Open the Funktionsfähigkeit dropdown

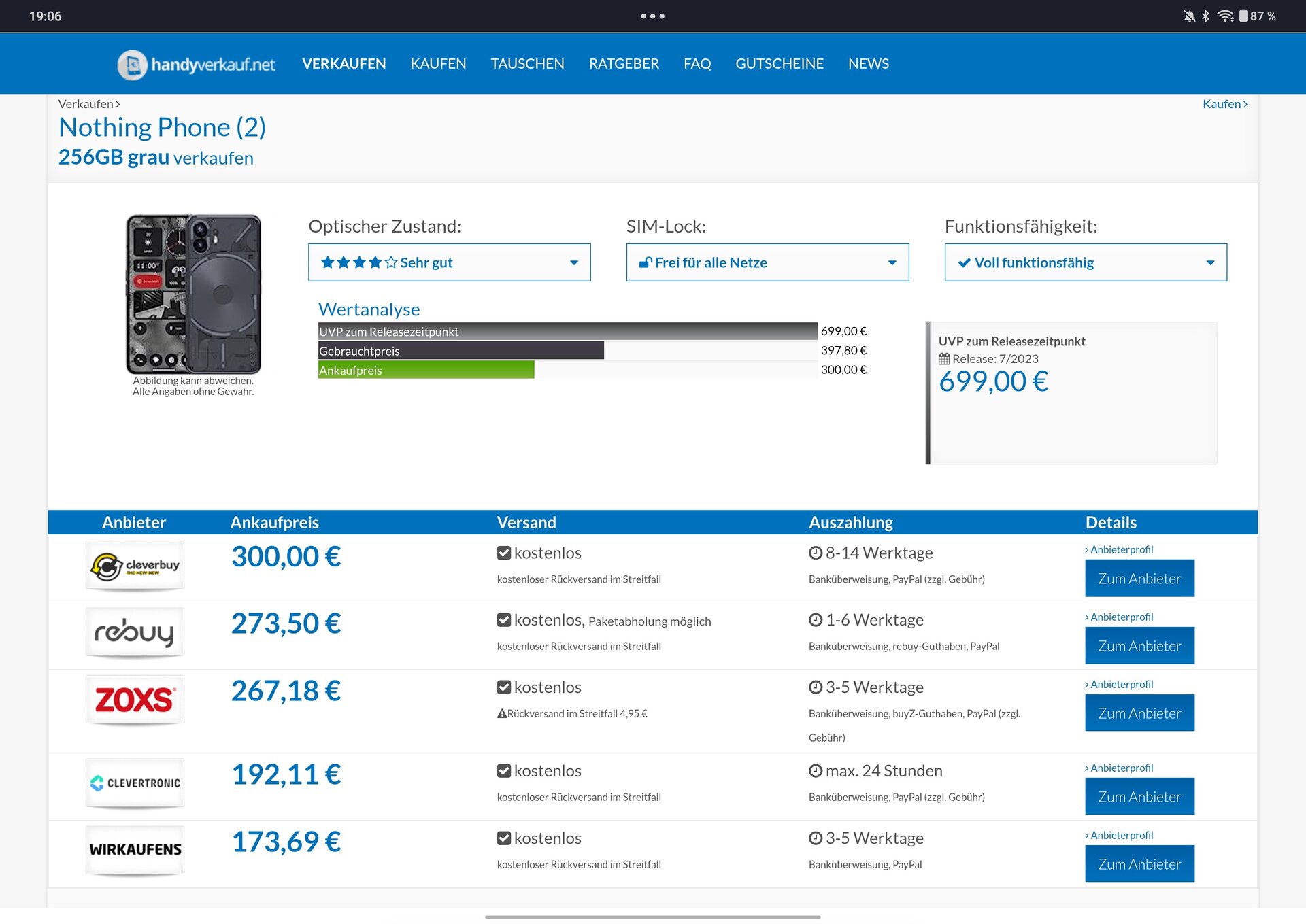pyautogui.click(x=1085, y=262)
